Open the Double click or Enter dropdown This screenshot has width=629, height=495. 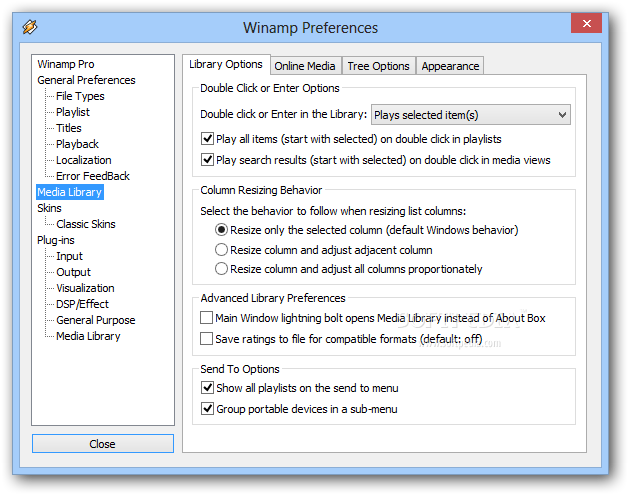tap(471, 115)
